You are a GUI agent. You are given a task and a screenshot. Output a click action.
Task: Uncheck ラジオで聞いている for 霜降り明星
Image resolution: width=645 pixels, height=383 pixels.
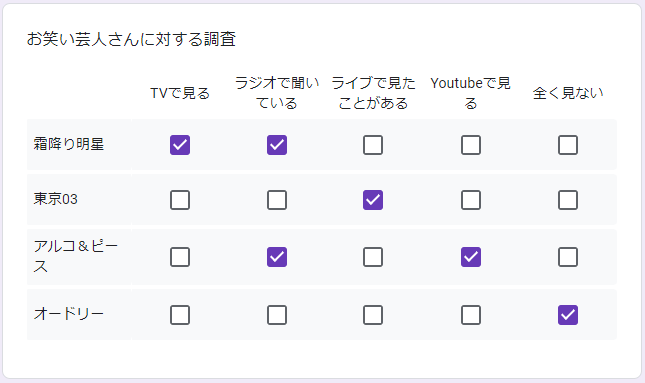(277, 145)
